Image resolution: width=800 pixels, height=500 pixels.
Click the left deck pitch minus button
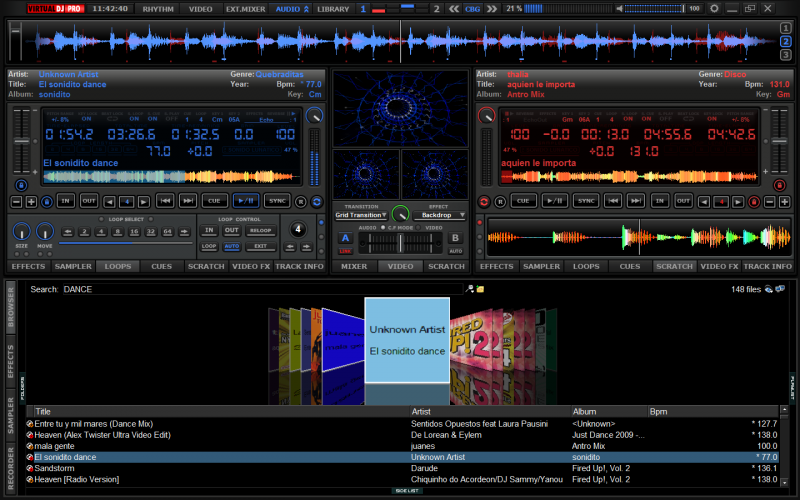tap(16, 202)
